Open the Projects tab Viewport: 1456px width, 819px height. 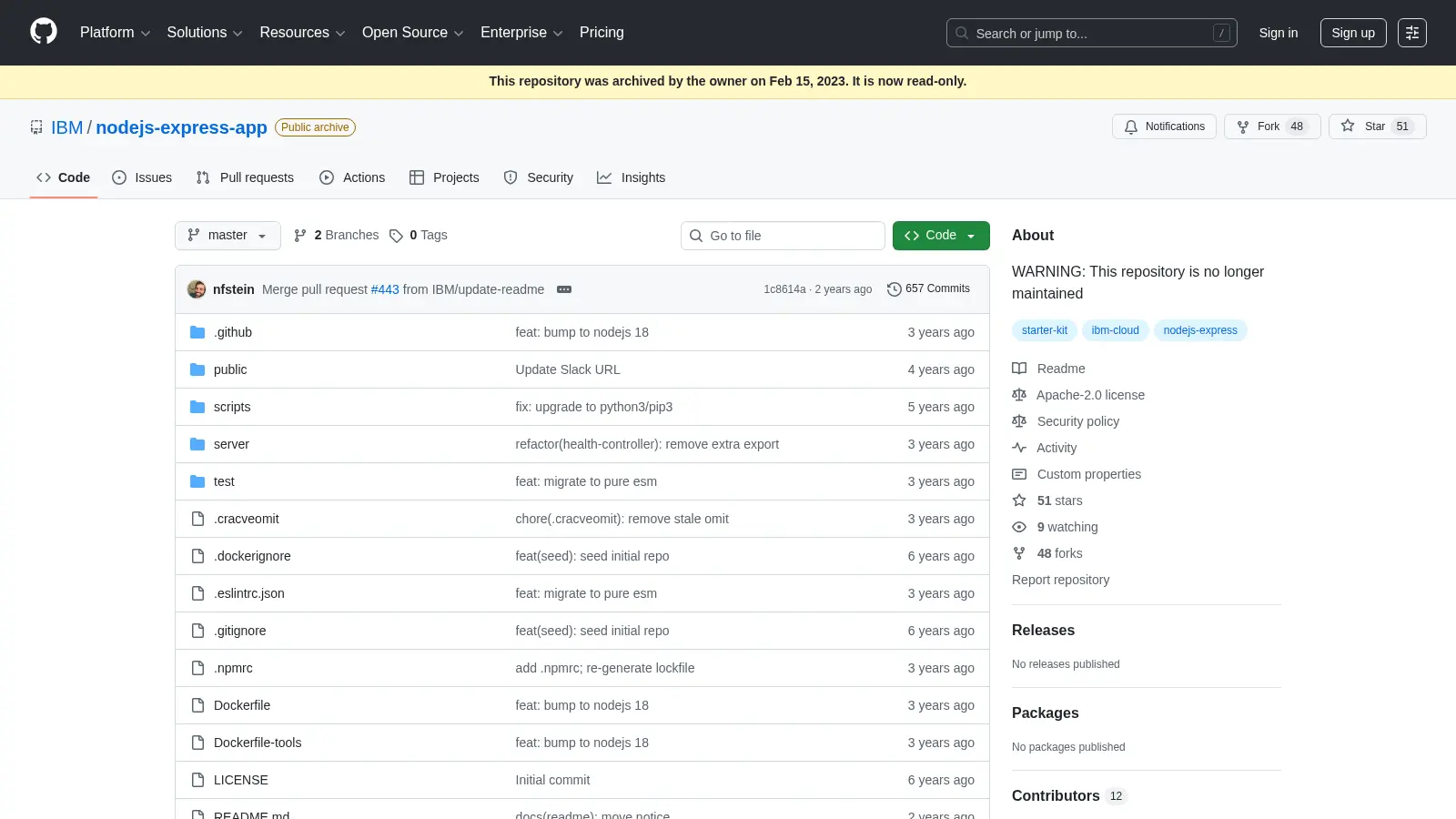coord(444,177)
